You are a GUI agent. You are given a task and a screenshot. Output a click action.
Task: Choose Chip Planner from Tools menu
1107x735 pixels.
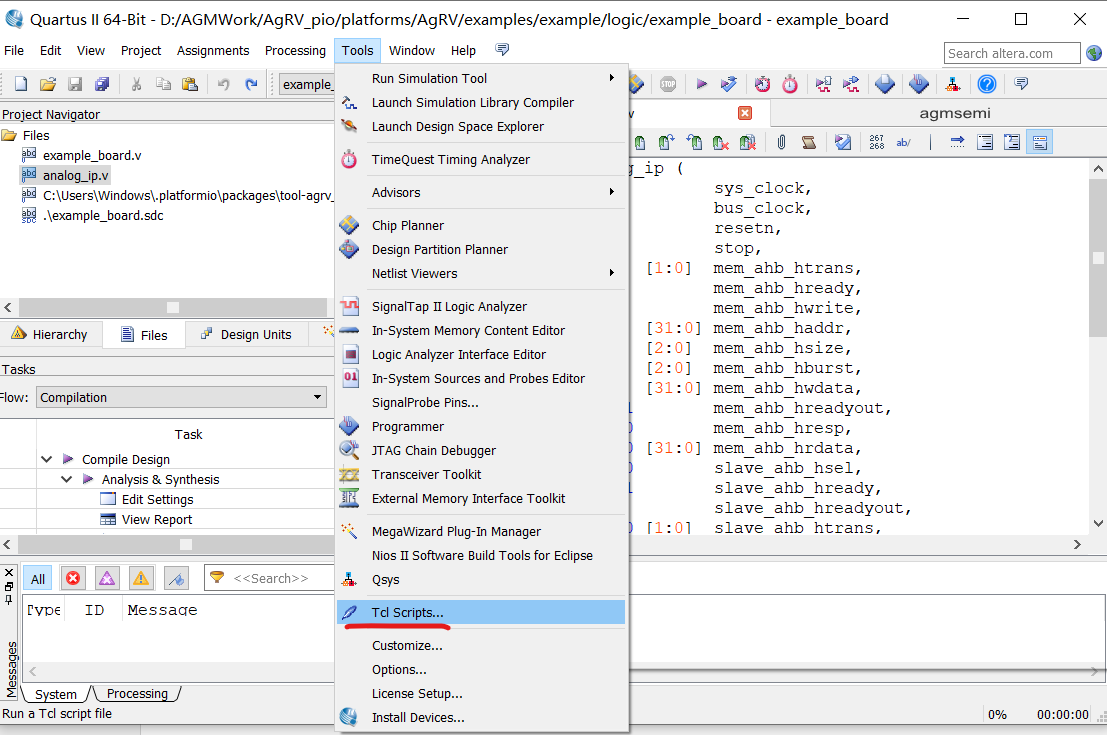[x=481, y=225]
